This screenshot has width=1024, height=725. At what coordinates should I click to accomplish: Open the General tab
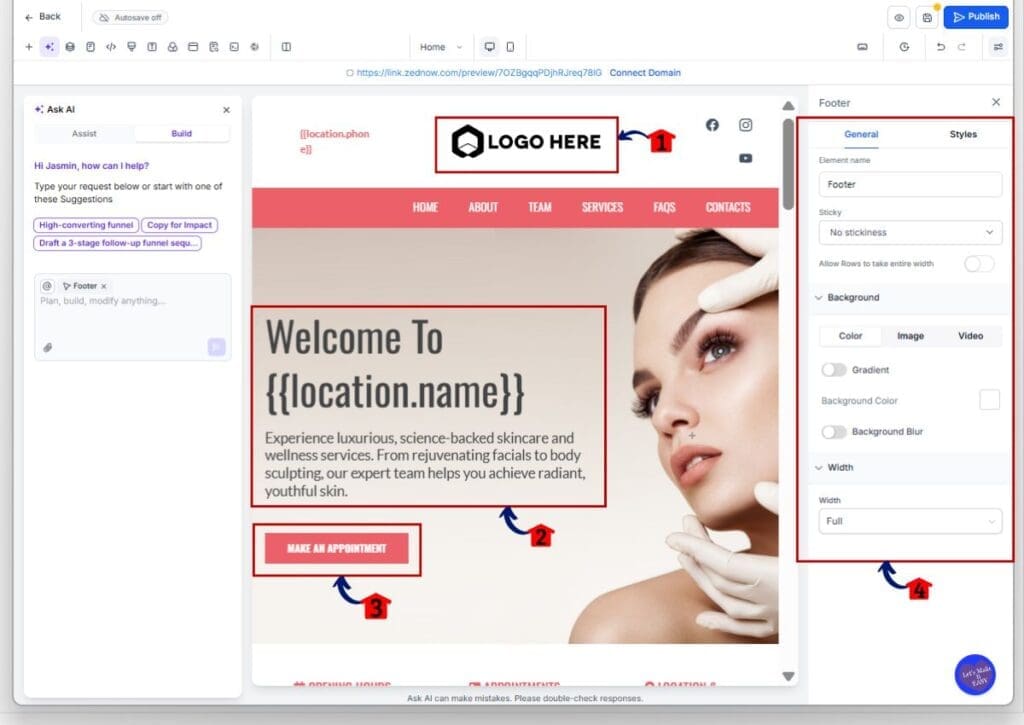861,134
